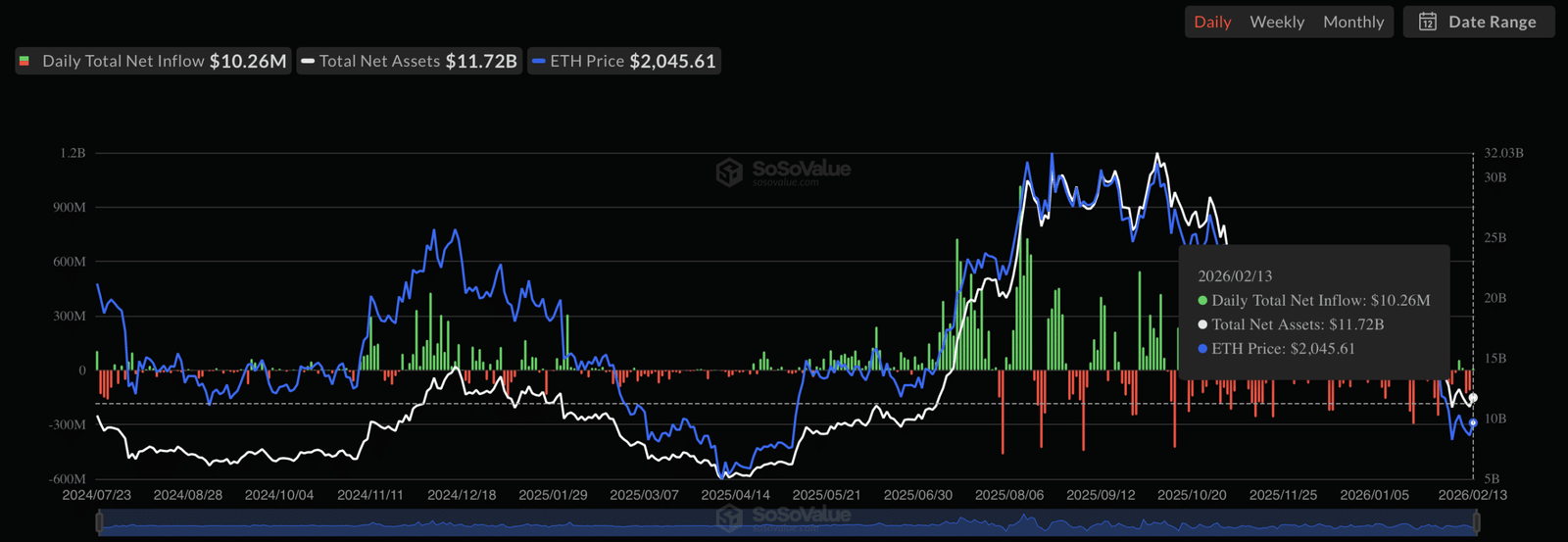
Task: Click the tooltip's Total Net Assets: $11.72B line
Action: point(1297,324)
